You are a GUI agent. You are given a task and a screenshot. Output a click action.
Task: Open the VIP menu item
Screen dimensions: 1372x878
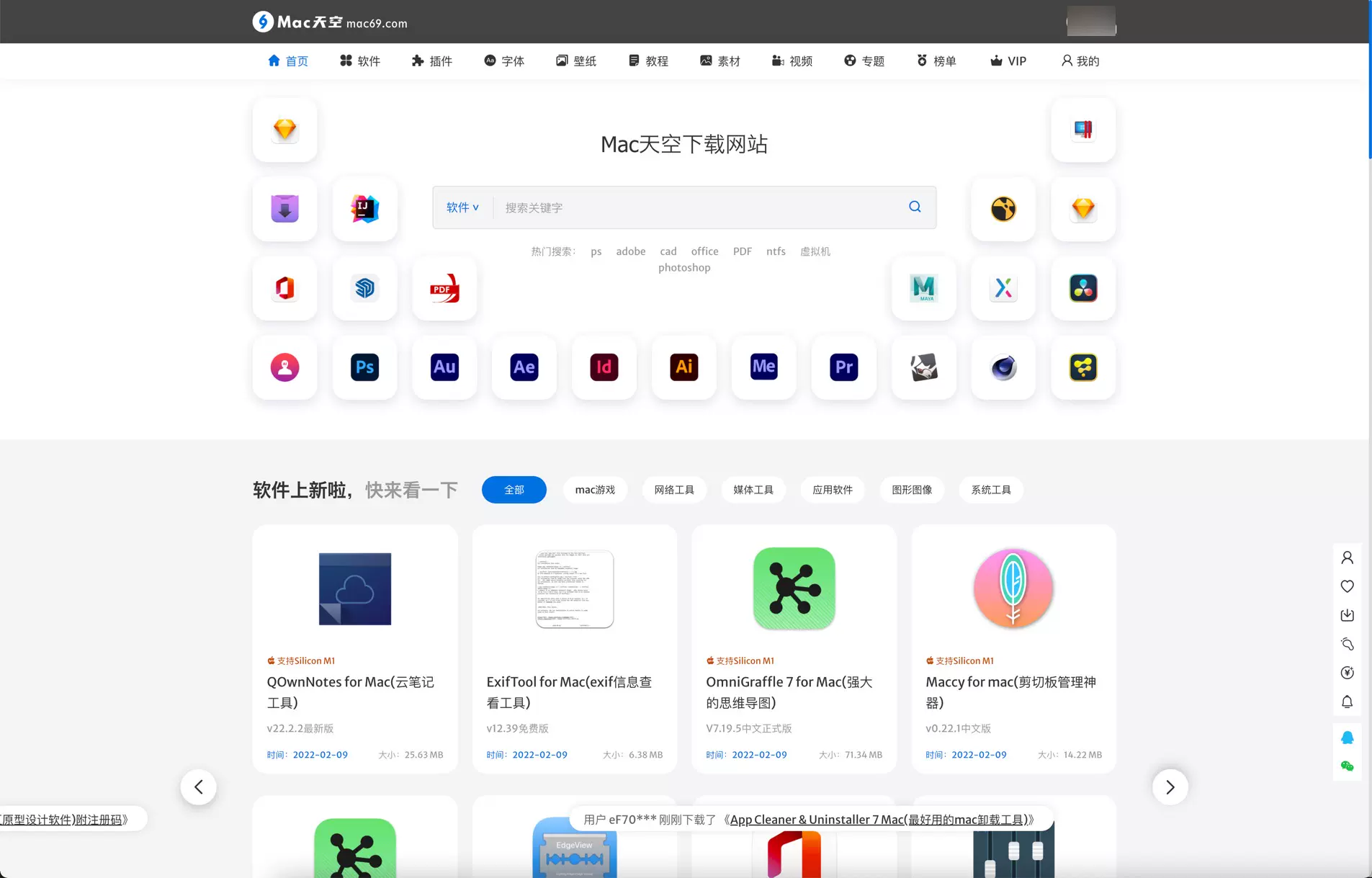coord(1008,61)
